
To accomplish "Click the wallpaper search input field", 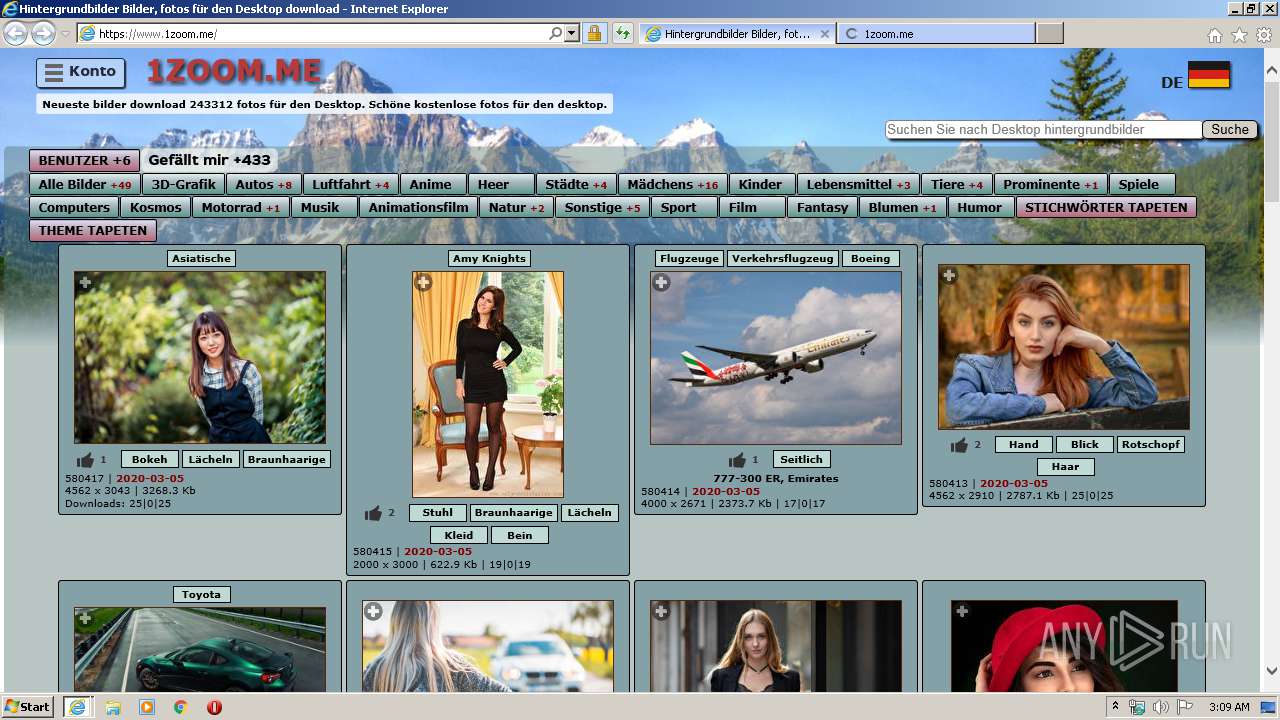I will [x=1043, y=129].
